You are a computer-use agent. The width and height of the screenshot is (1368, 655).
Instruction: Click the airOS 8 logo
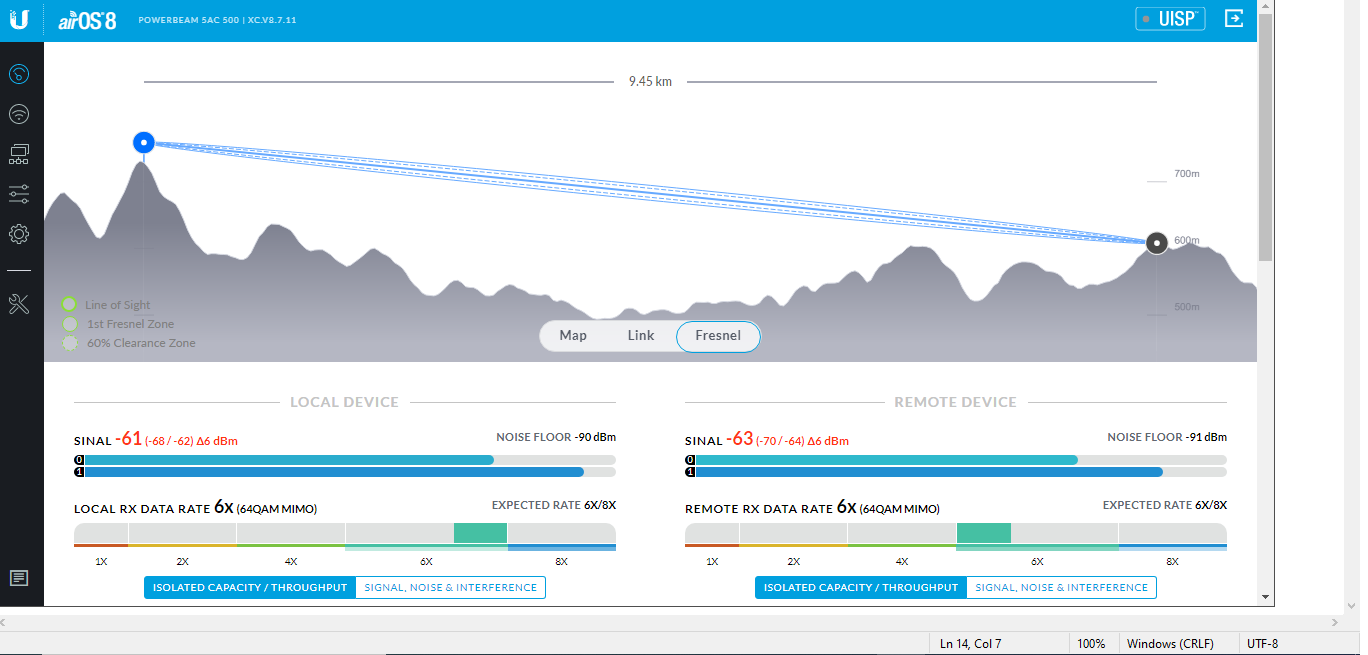click(x=88, y=20)
